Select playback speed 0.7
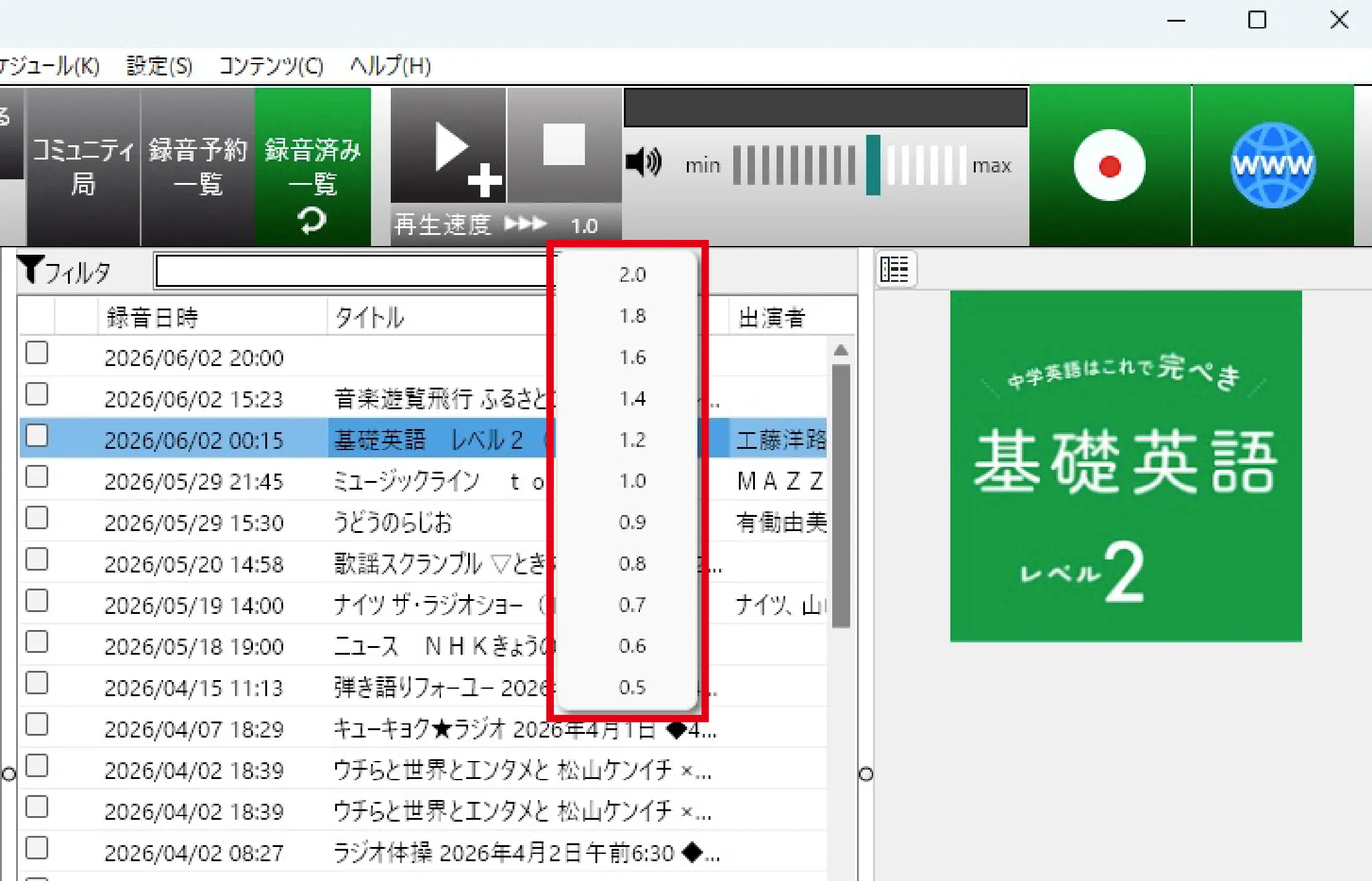Viewport: 1372px width, 881px height. pyautogui.click(x=632, y=605)
